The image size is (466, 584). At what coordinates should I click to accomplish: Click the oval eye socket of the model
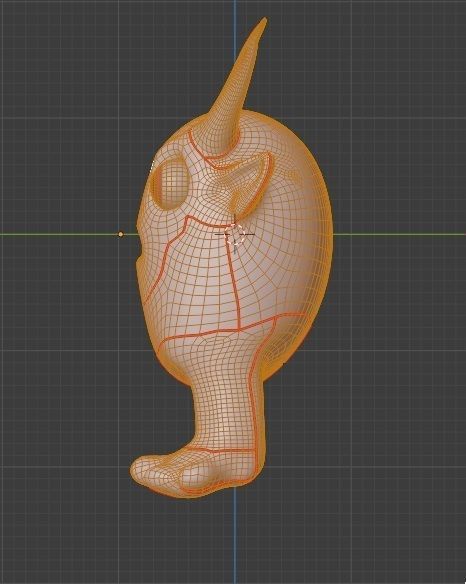pos(171,182)
